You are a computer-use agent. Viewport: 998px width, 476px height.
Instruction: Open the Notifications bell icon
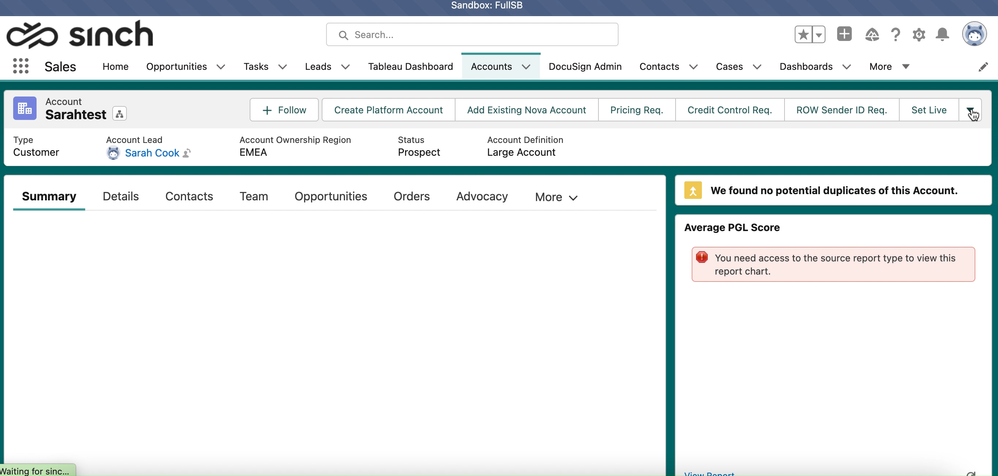coord(942,34)
